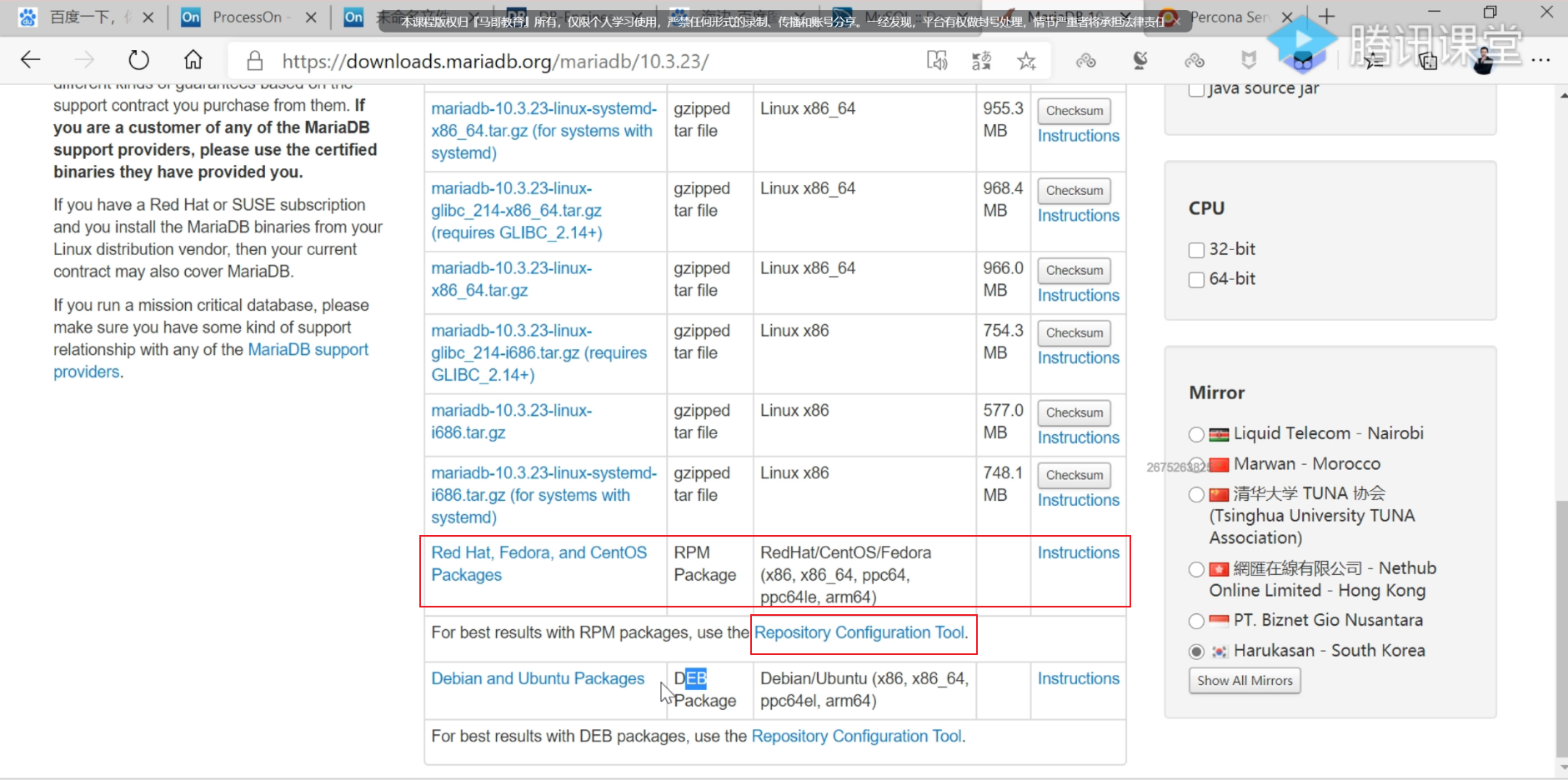Viewport: 1568px width, 780px height.
Task: Enable the 32-bit CPU filter
Action: [x=1196, y=250]
